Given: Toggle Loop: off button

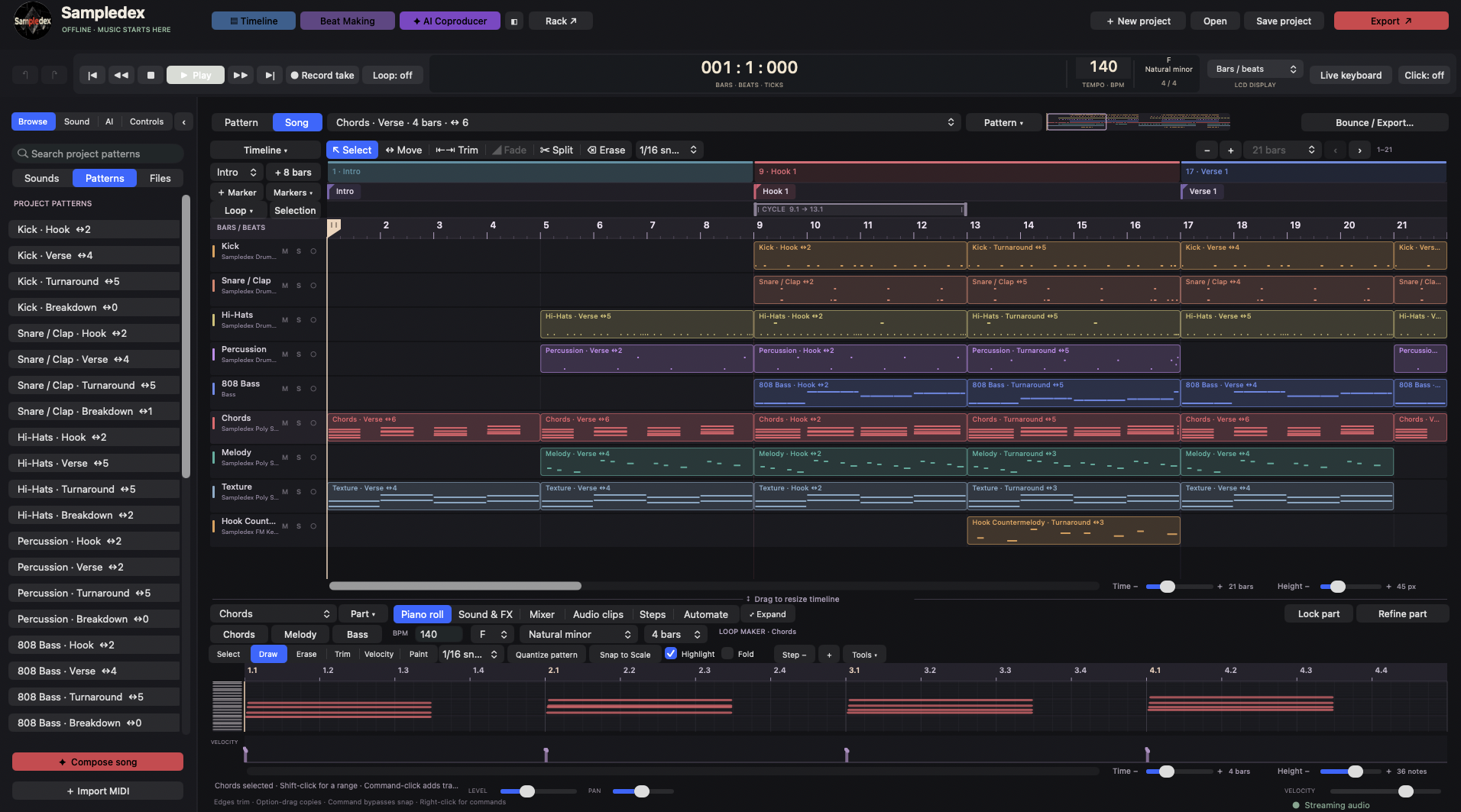Looking at the screenshot, I should [393, 75].
